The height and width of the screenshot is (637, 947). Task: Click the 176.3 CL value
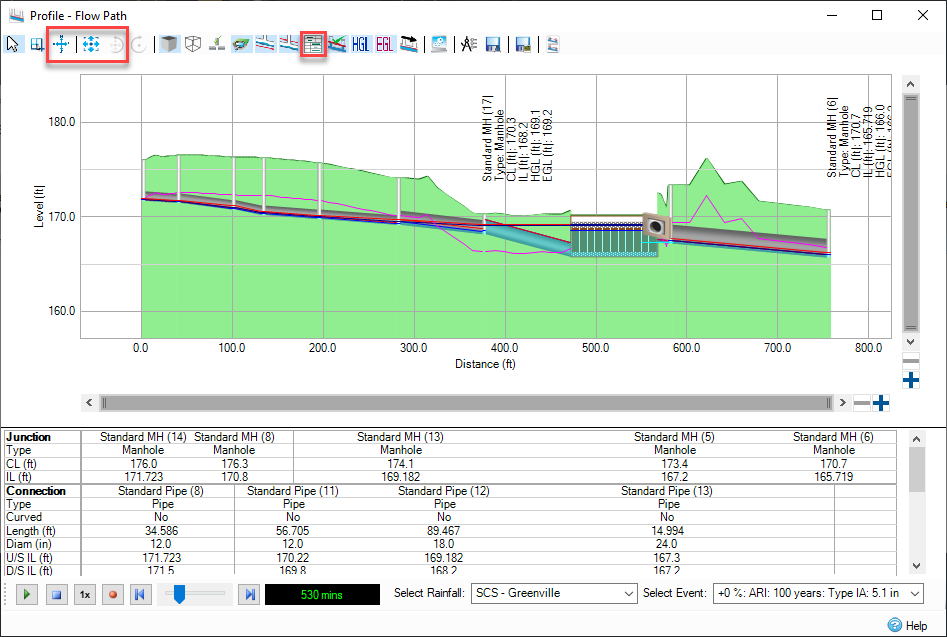[x=234, y=464]
